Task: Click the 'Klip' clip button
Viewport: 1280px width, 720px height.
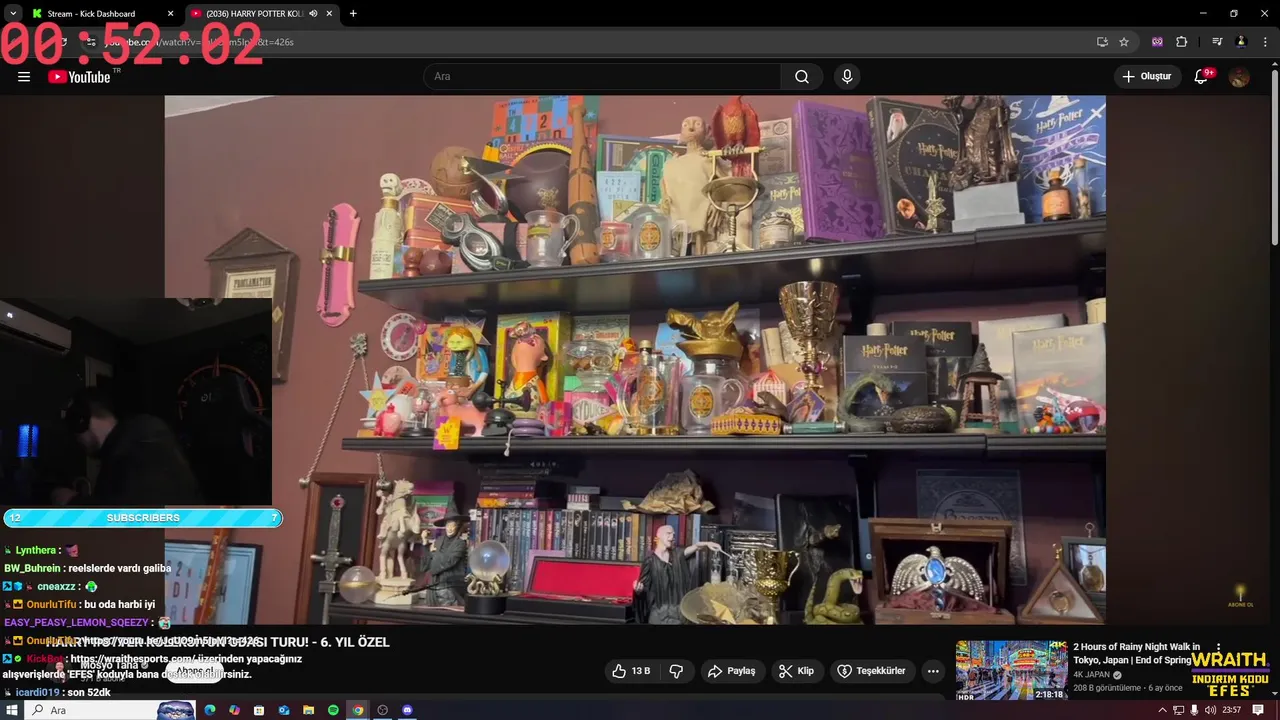Action: click(796, 671)
